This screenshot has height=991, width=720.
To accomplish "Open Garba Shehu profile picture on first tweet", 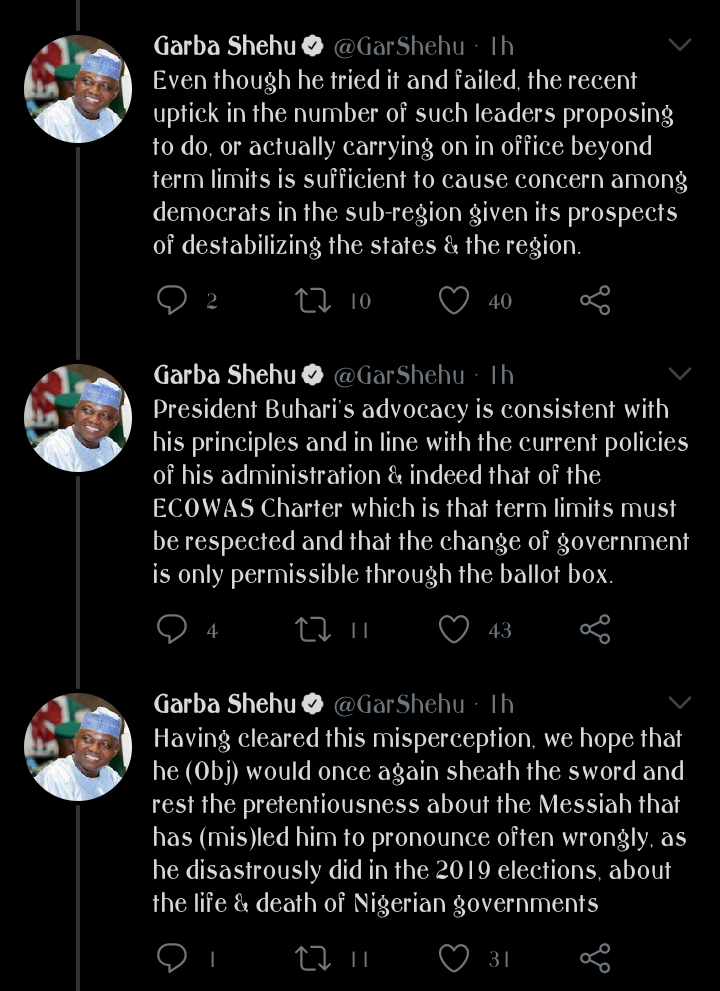I will (78, 89).
